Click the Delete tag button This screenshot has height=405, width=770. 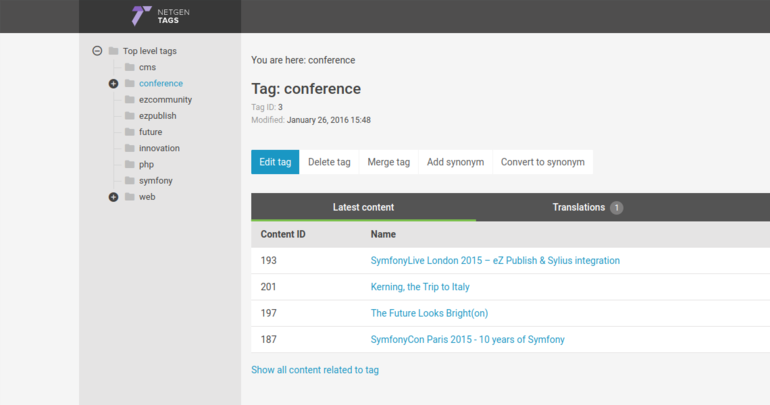[x=329, y=162]
